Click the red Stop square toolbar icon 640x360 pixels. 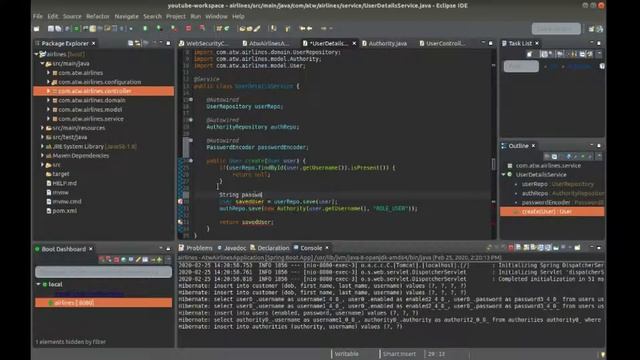point(188,29)
